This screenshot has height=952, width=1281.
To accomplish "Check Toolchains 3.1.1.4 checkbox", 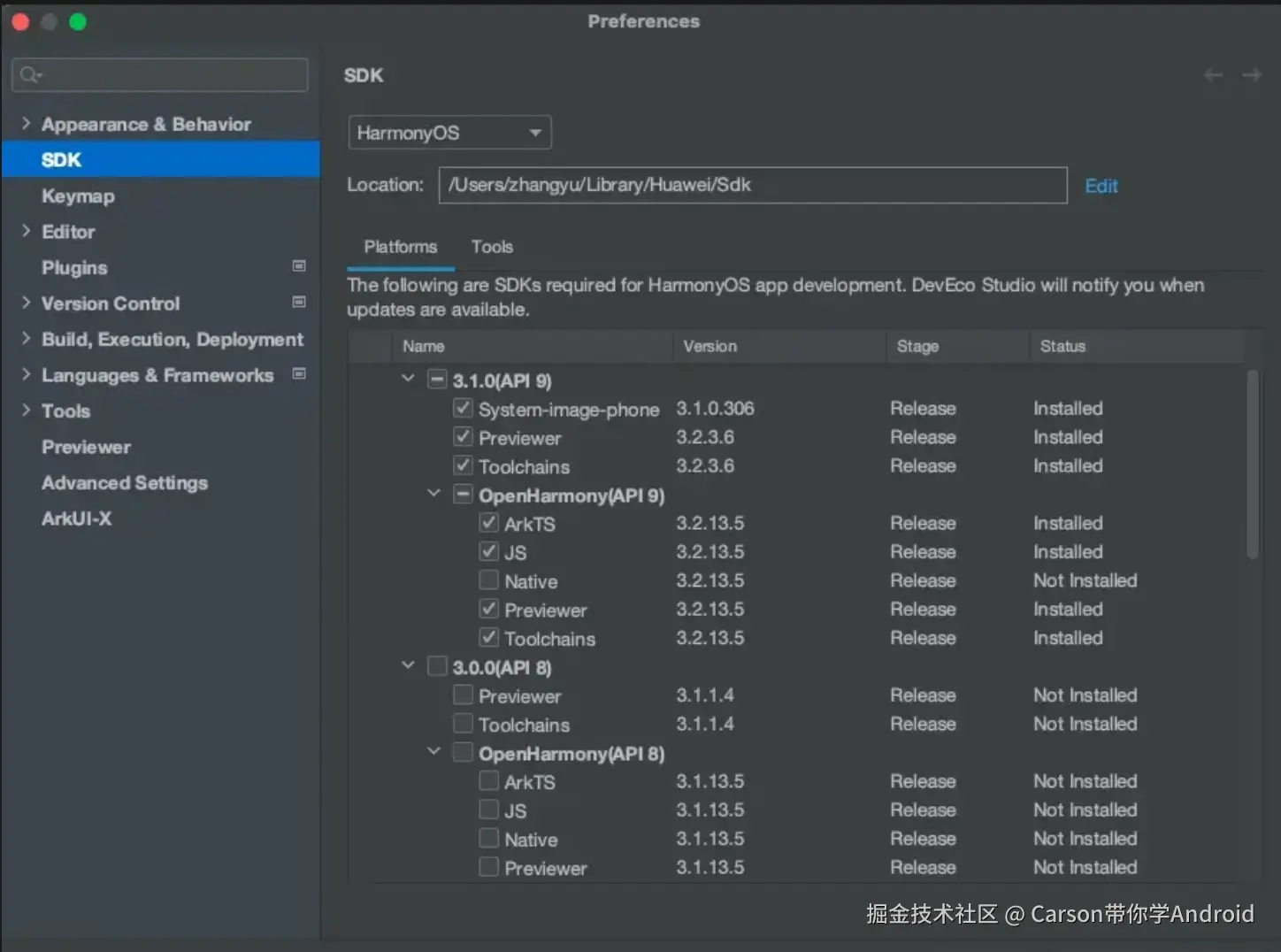I will point(463,724).
